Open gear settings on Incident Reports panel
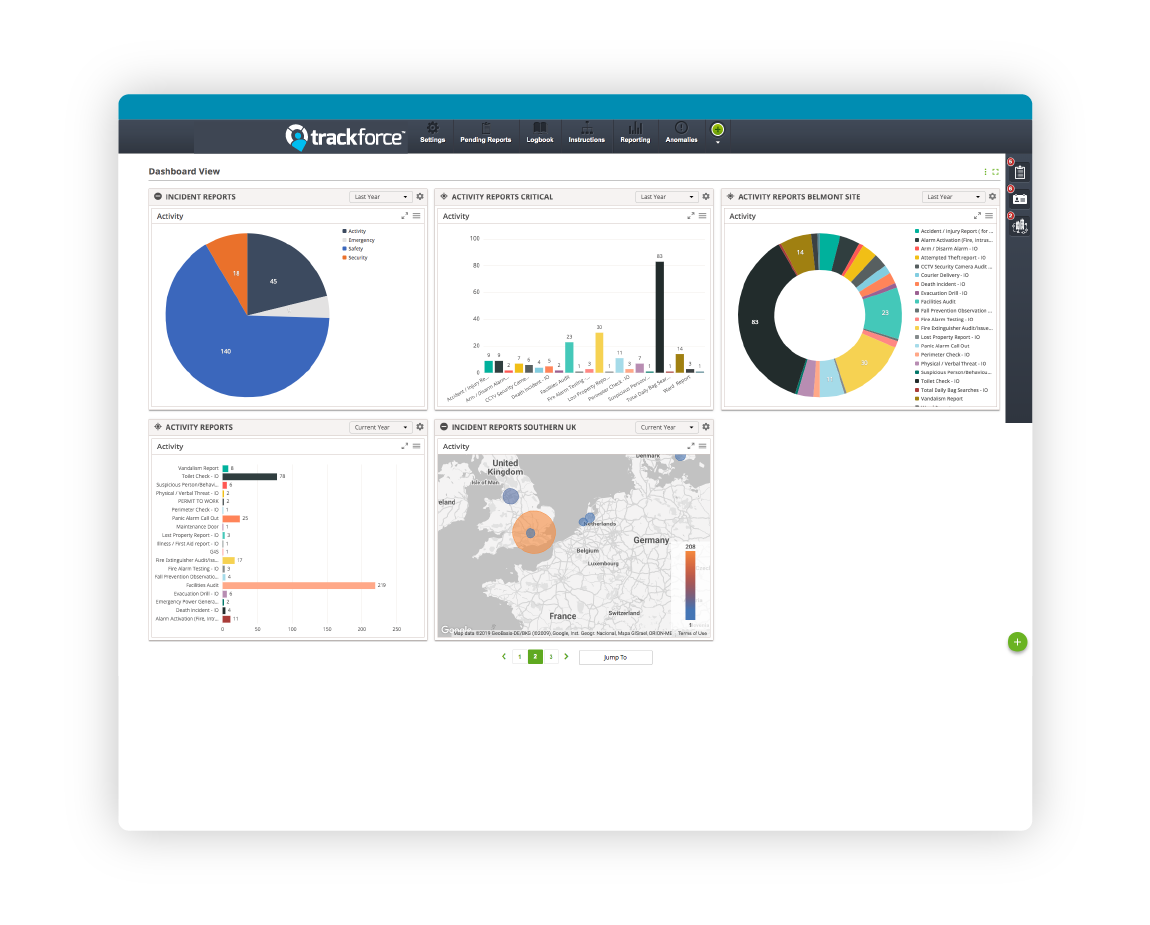Viewport: 1150px width, 925px height. point(419,196)
